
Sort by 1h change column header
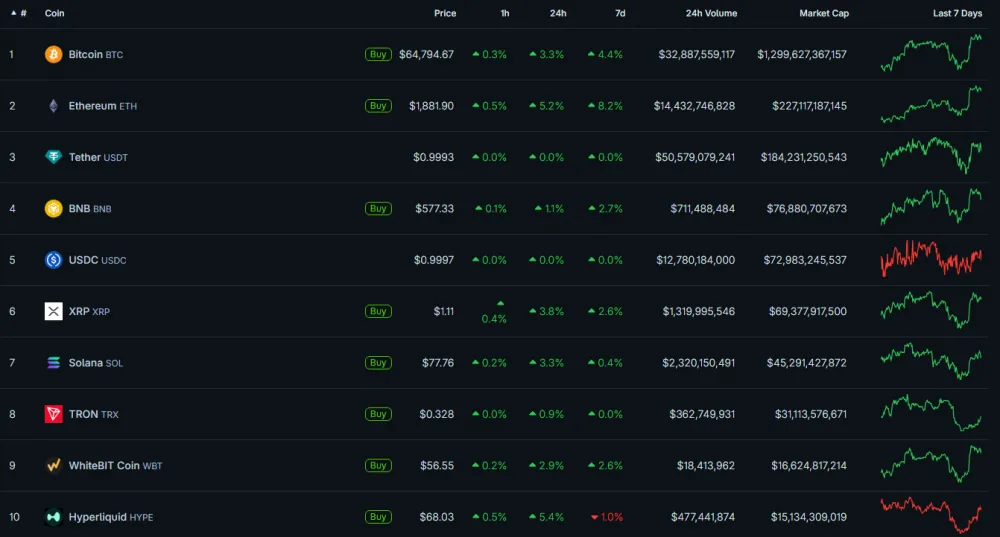coord(504,13)
